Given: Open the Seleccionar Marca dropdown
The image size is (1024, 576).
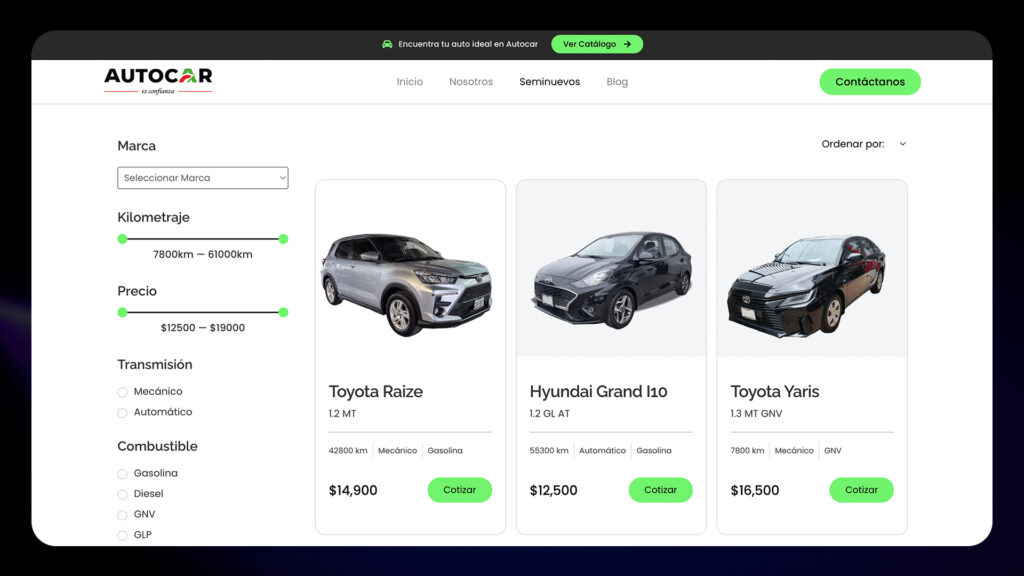Looking at the screenshot, I should tap(202, 178).
